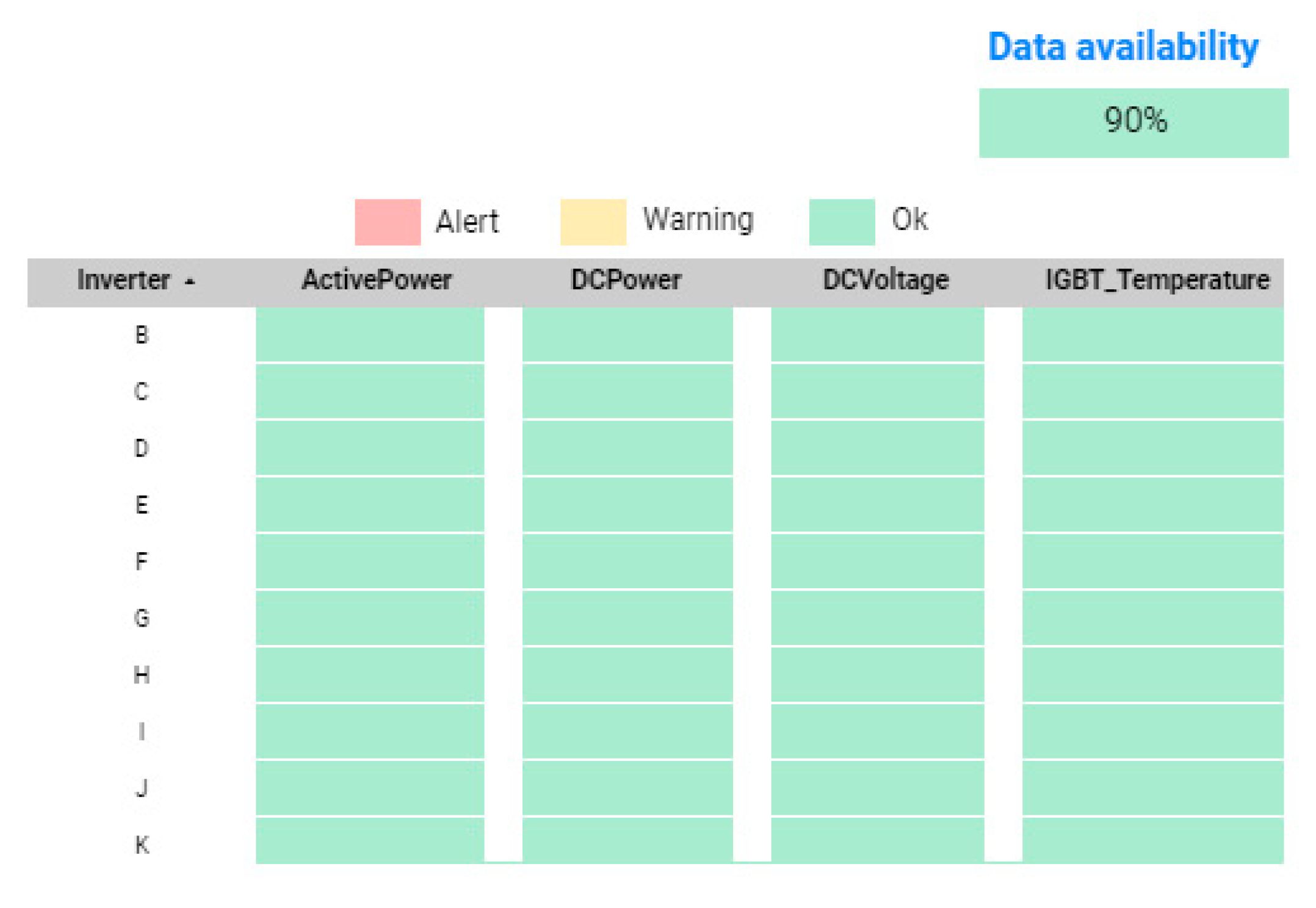Click the Alert legend red swatch
Image resolution: width=1316 pixels, height=908 pixels.
pyautogui.click(x=388, y=222)
